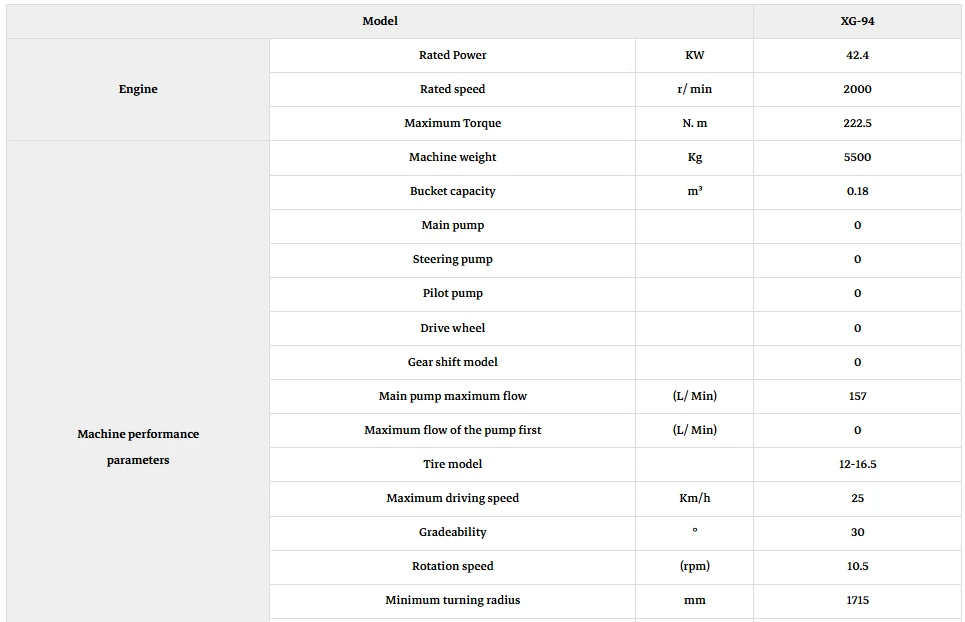The image size is (965, 622).
Task: Click the 42.4 rated power value
Action: pos(857,55)
